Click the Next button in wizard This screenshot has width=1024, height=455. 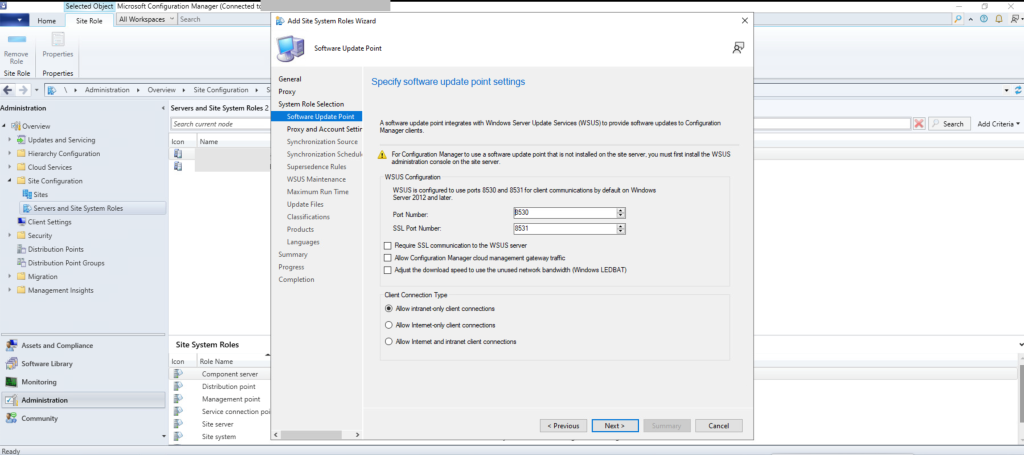[x=615, y=425]
